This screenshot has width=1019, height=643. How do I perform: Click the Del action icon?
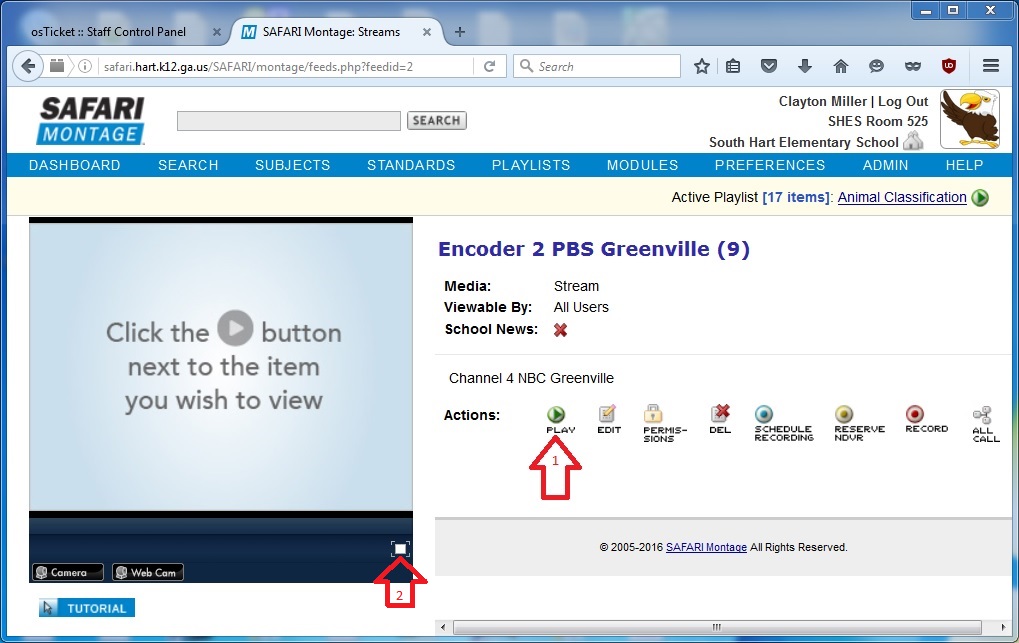point(720,414)
